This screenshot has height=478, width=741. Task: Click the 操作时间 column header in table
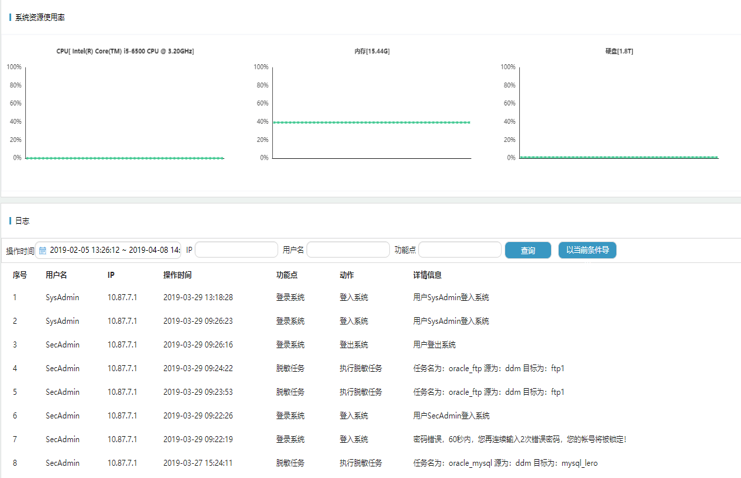[177, 274]
